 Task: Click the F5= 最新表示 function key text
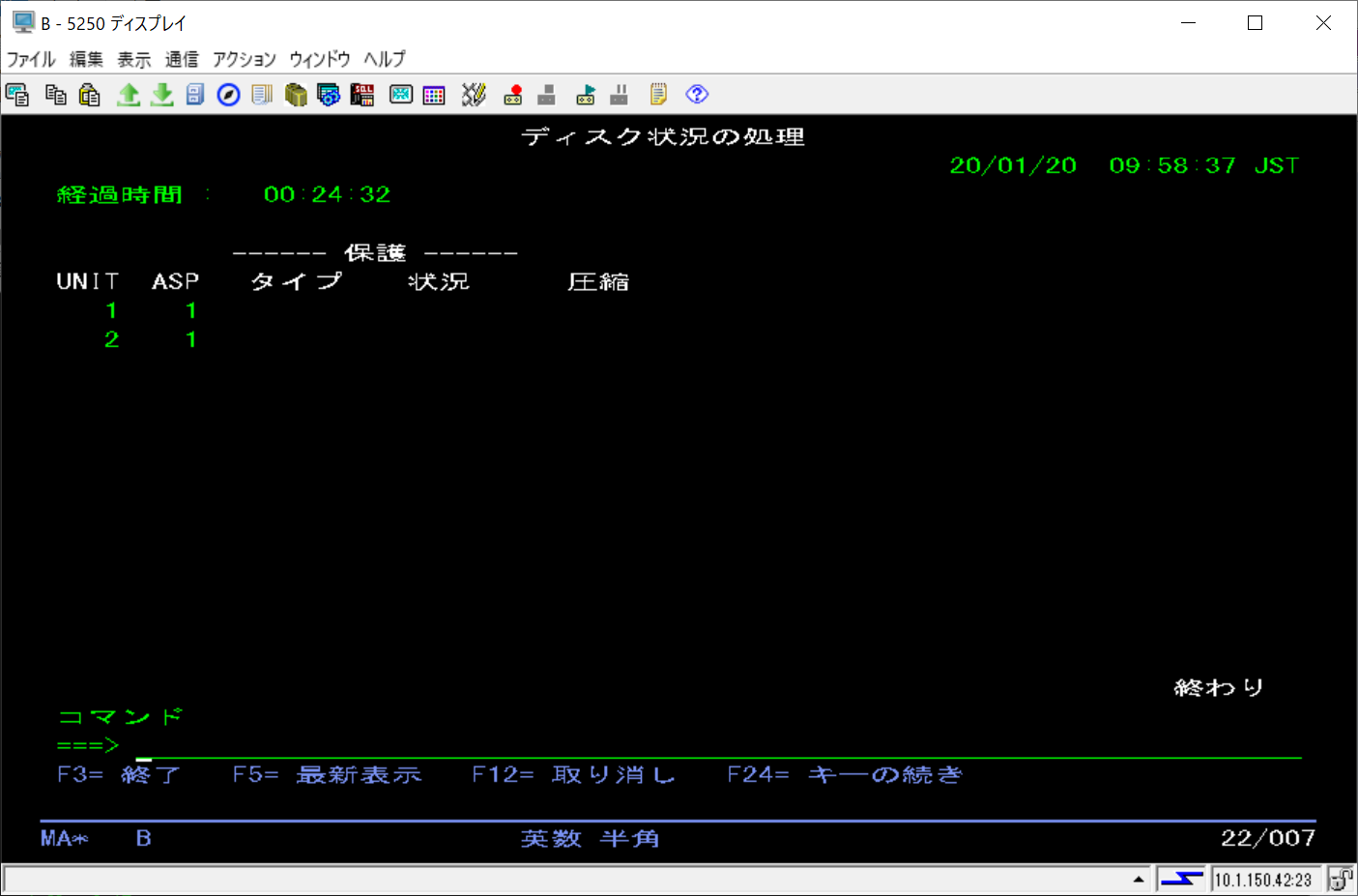(x=327, y=774)
